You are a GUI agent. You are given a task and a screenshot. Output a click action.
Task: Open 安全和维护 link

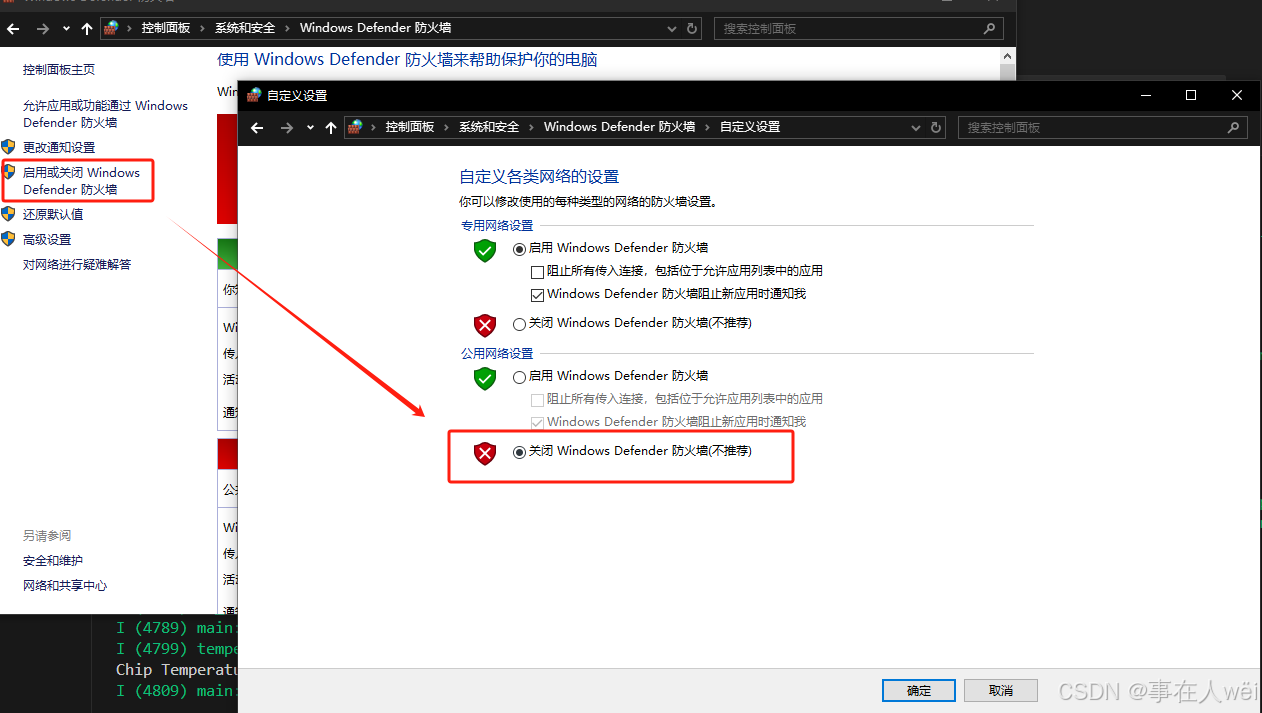tap(53, 561)
